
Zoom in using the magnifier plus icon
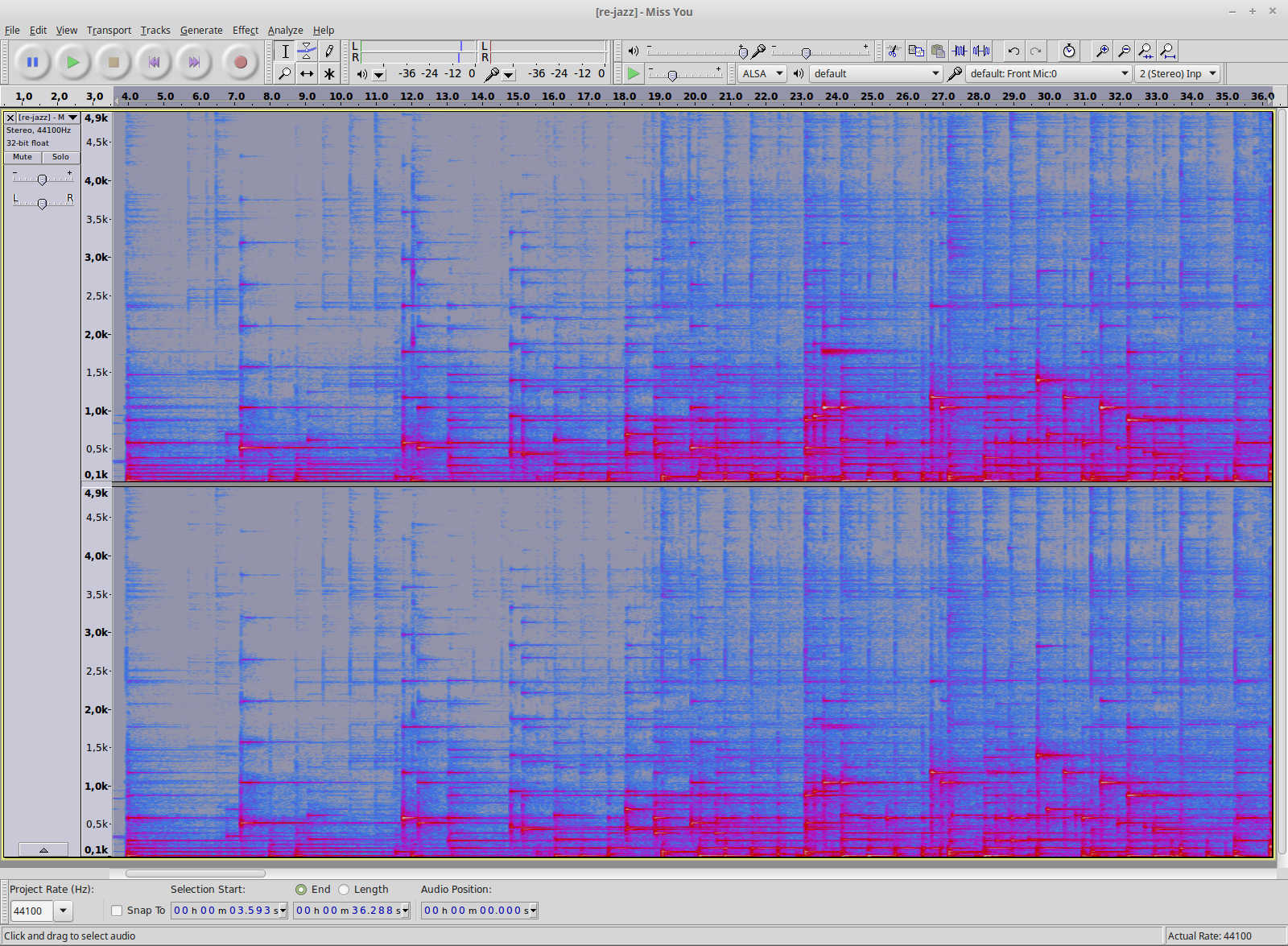(1102, 51)
